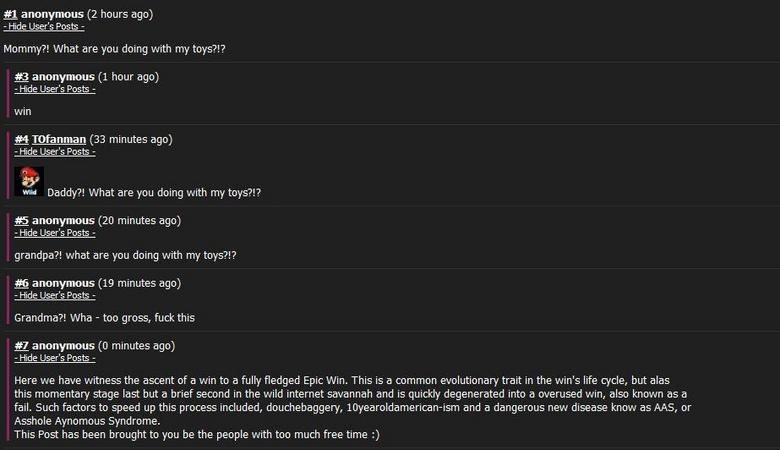Click the 'win' reply text

coord(23,111)
